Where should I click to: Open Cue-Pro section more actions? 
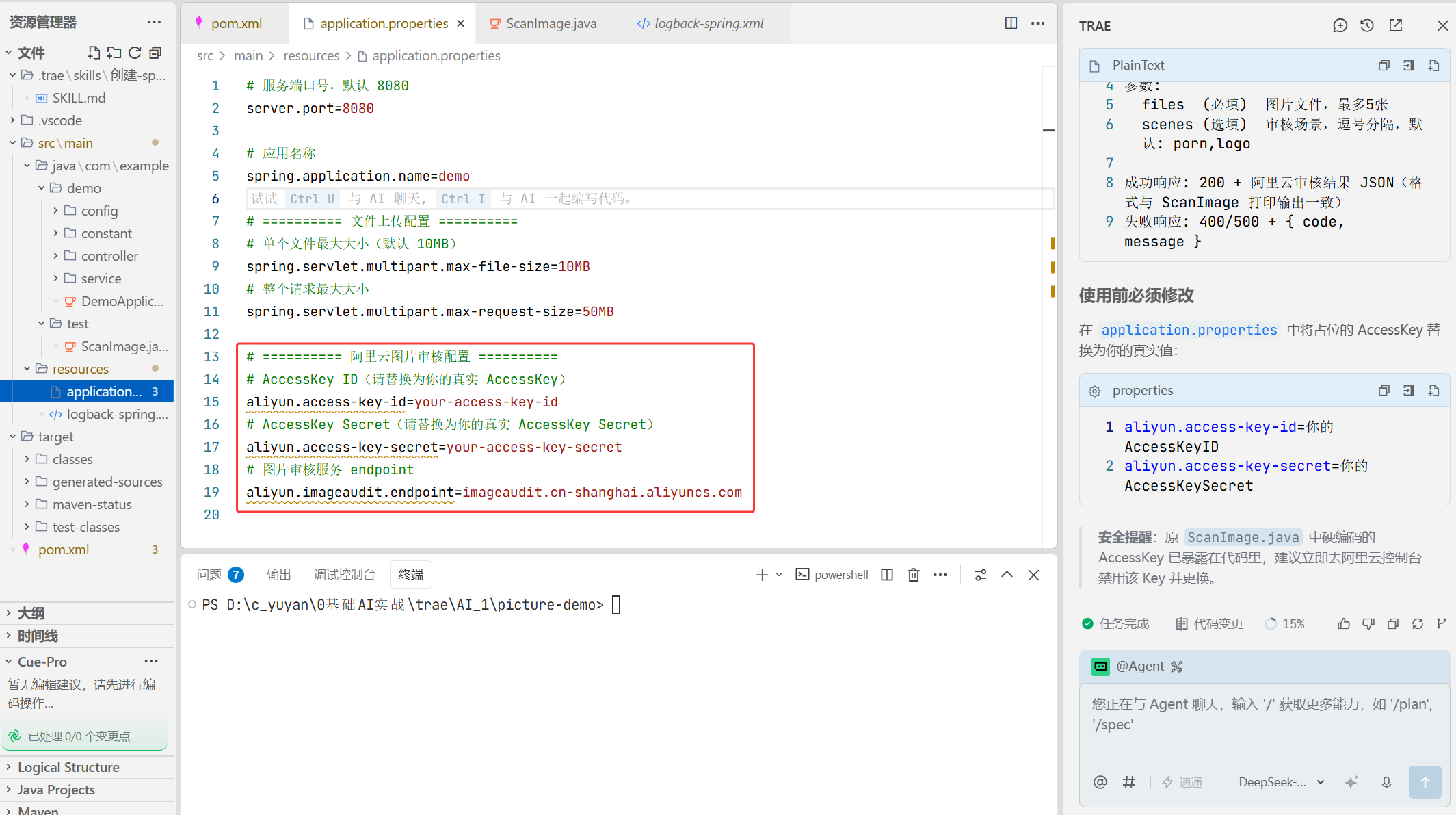click(151, 661)
